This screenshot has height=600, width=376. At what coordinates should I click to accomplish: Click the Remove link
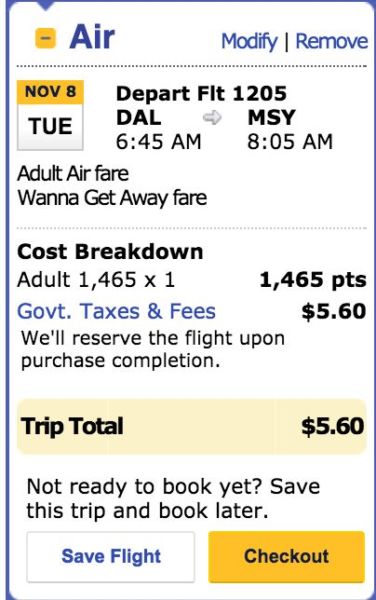[332, 41]
